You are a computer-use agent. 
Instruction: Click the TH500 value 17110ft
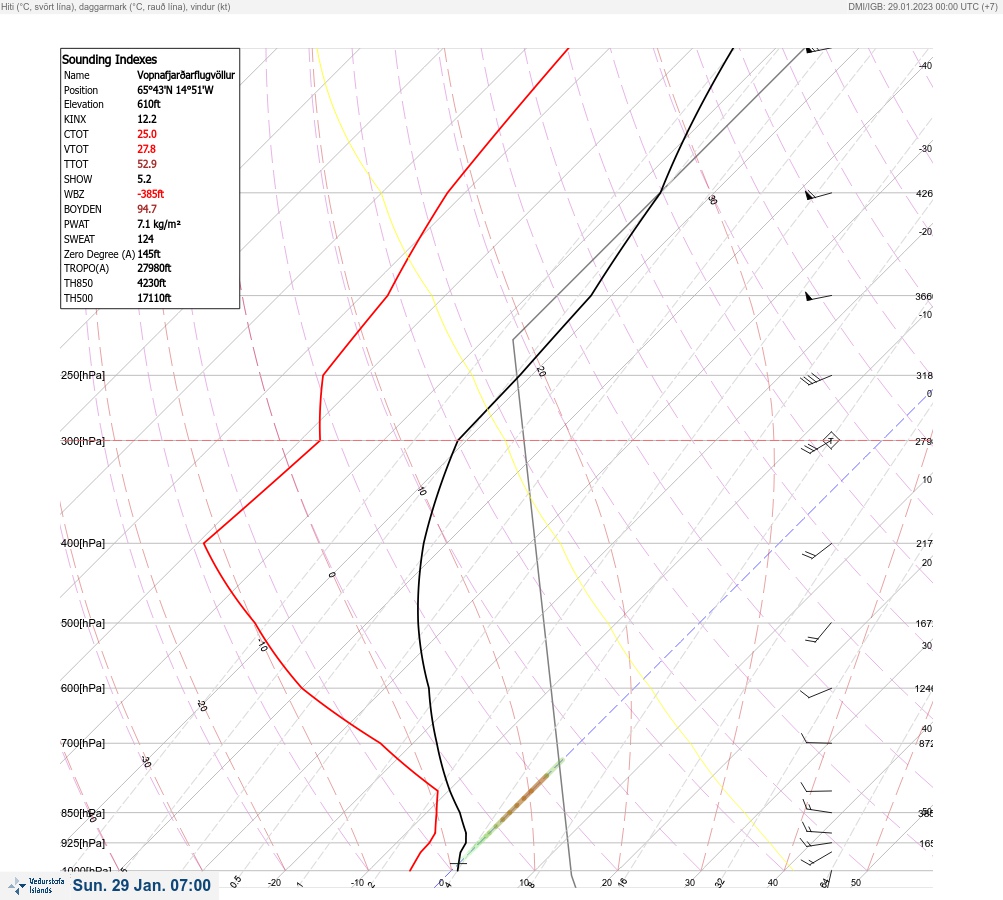click(154, 298)
